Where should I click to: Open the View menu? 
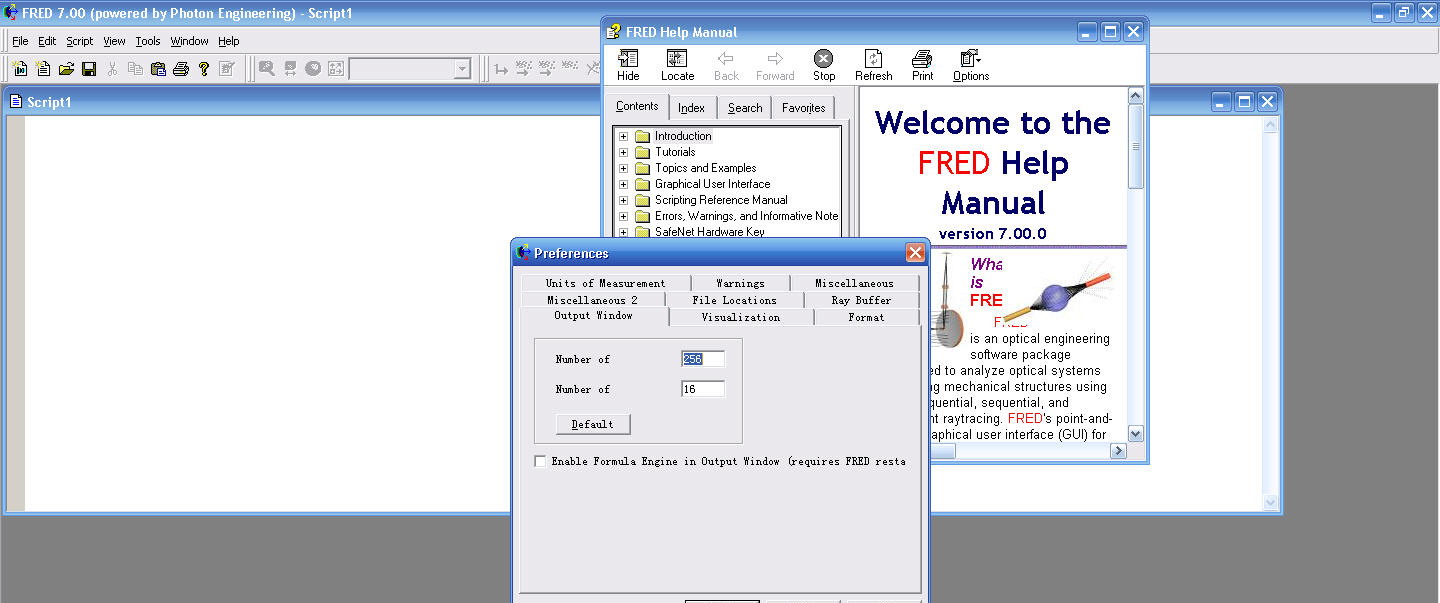point(115,41)
